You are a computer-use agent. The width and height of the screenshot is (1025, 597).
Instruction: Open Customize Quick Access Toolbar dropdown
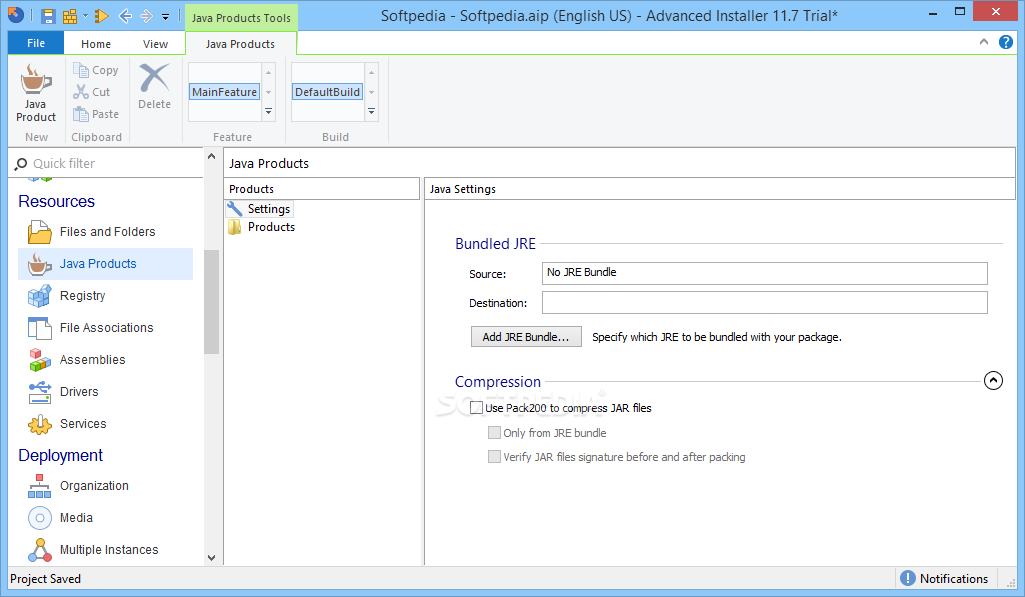[165, 17]
